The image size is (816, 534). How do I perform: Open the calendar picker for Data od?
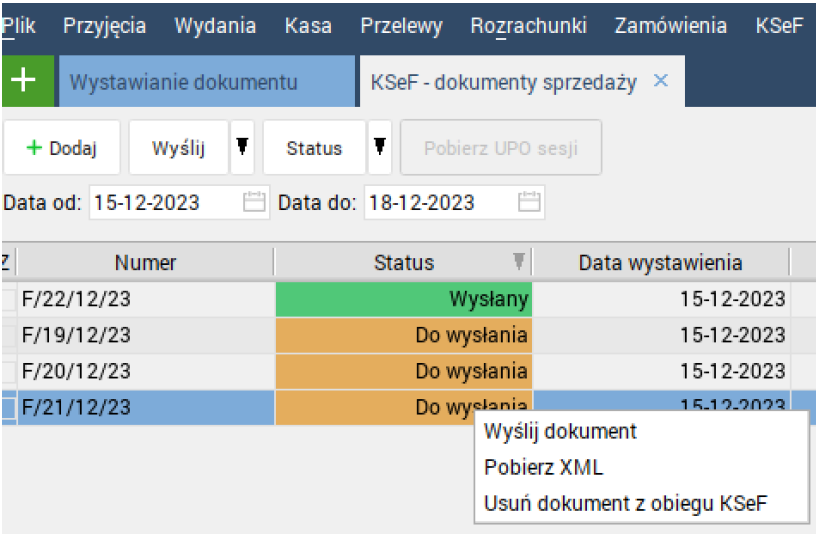(x=255, y=203)
